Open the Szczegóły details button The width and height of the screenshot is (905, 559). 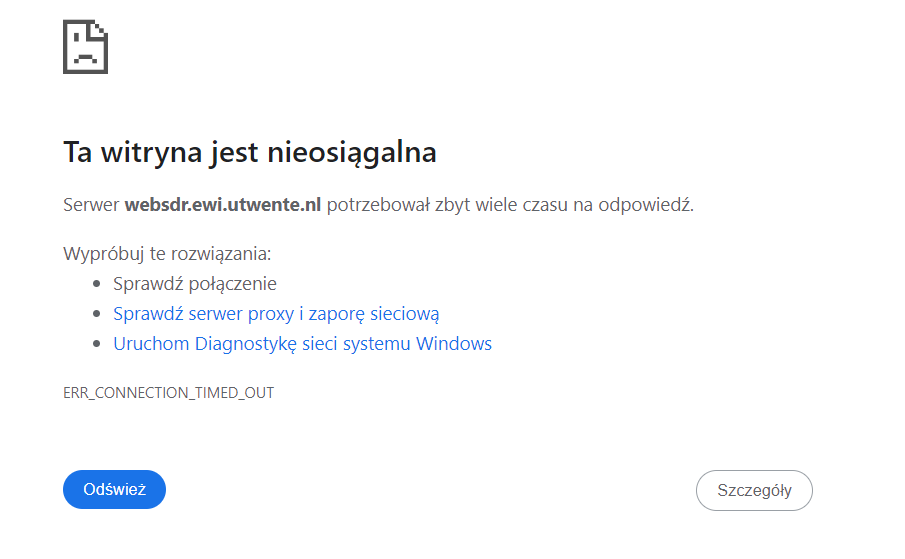[754, 490]
